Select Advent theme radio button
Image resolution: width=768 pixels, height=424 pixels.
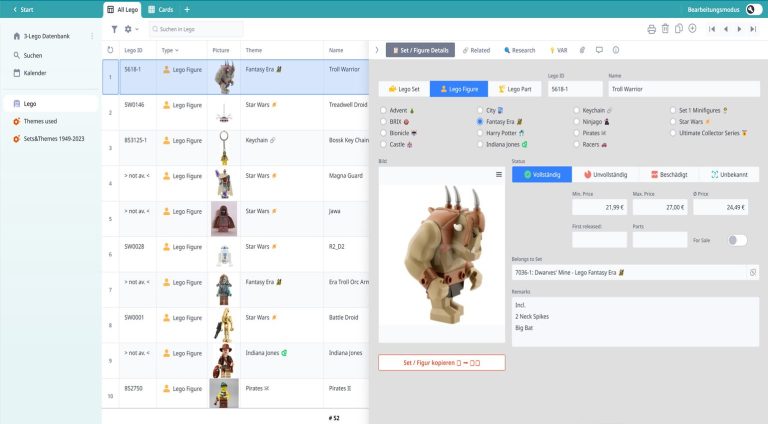coord(384,111)
